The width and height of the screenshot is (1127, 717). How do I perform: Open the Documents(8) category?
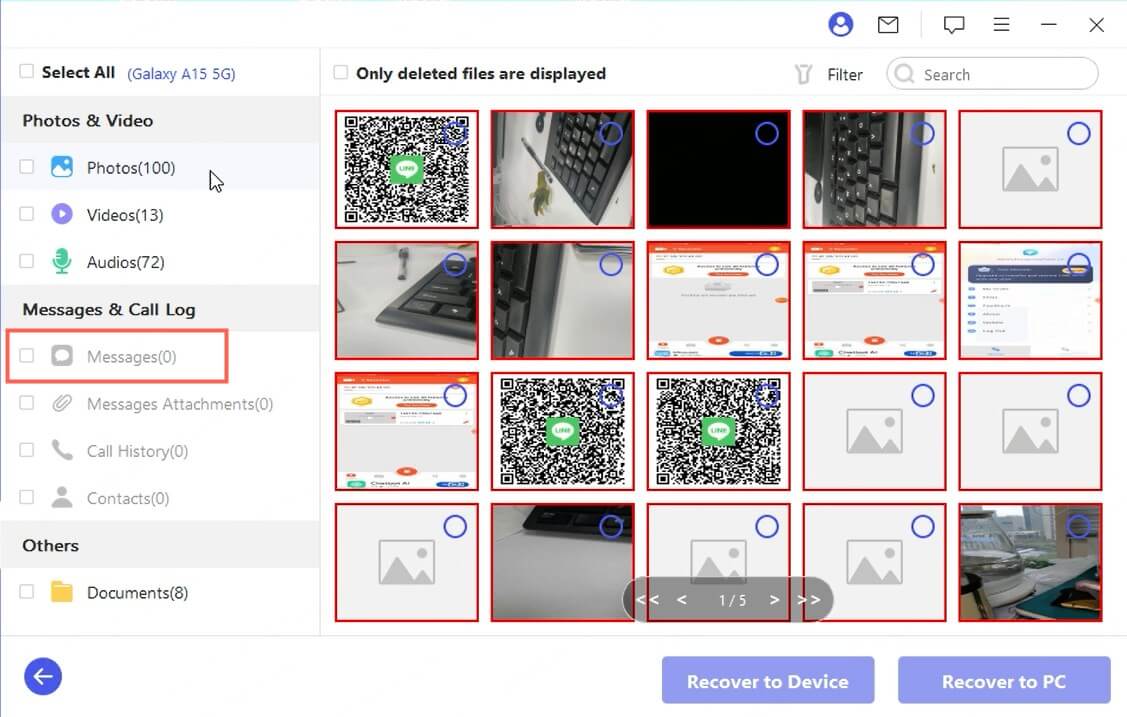point(160,592)
